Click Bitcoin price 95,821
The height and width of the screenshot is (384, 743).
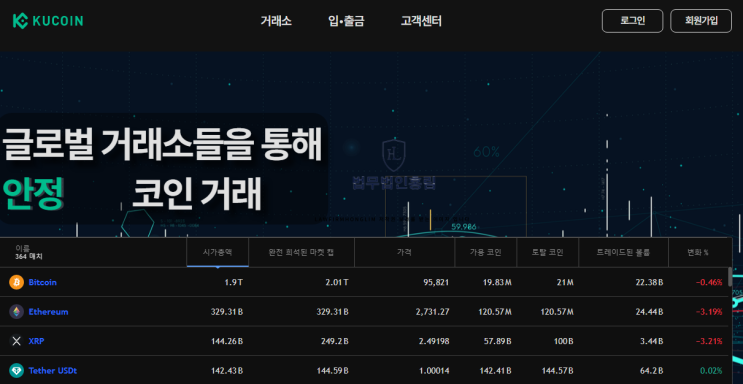coord(436,283)
